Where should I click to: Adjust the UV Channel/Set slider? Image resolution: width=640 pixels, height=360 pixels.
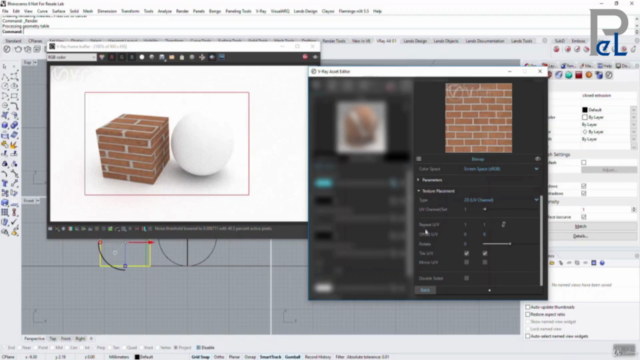point(509,209)
